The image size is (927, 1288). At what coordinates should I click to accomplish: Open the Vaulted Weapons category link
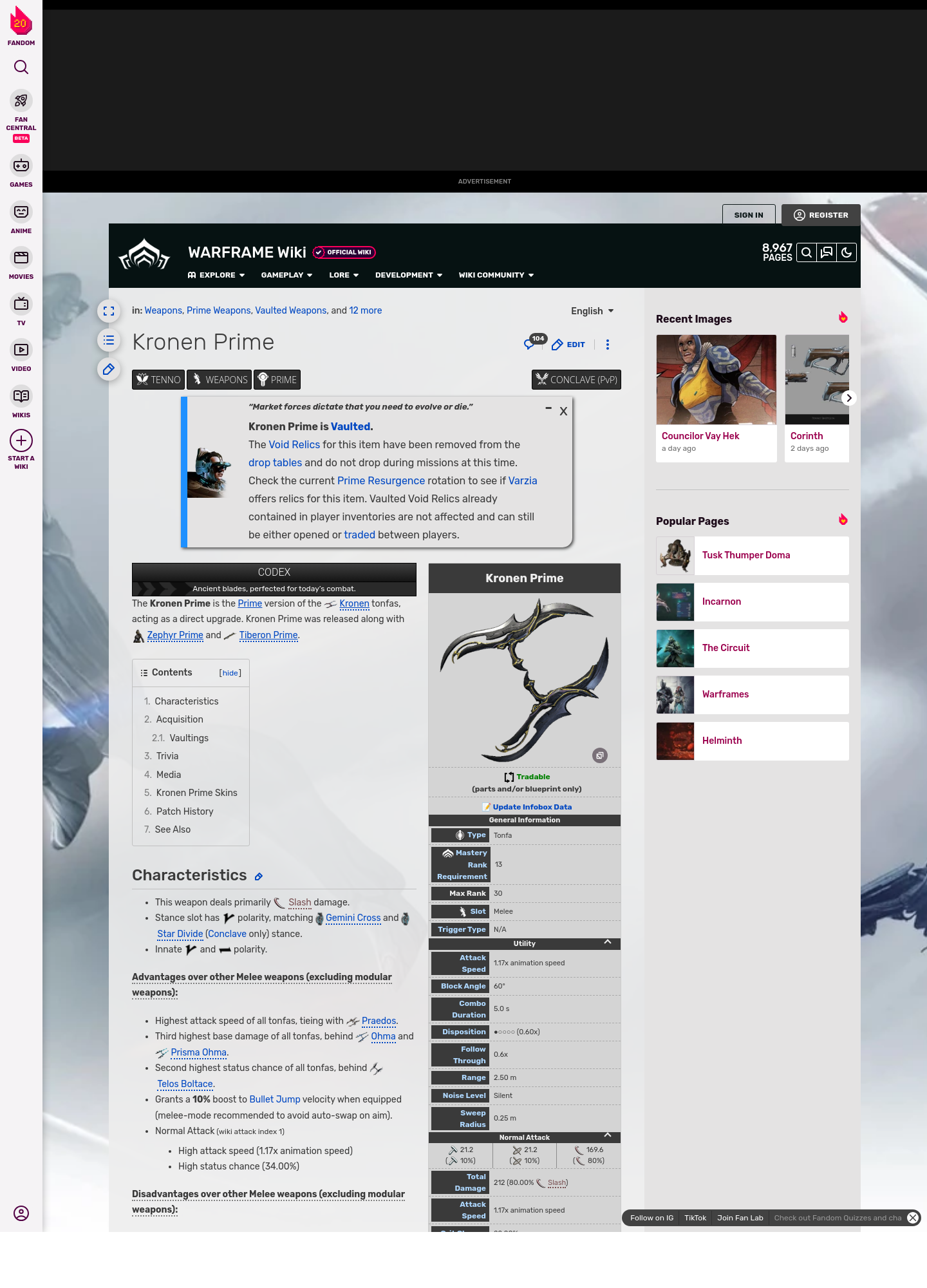click(x=291, y=310)
